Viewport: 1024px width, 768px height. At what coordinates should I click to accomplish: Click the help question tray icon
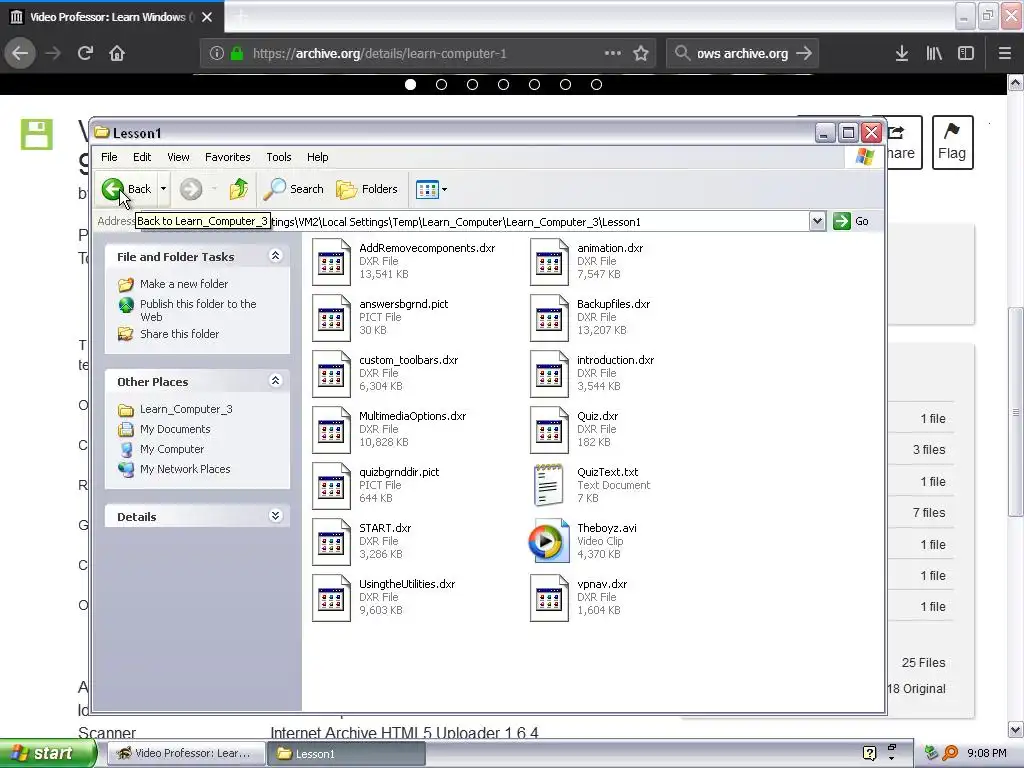point(869,753)
